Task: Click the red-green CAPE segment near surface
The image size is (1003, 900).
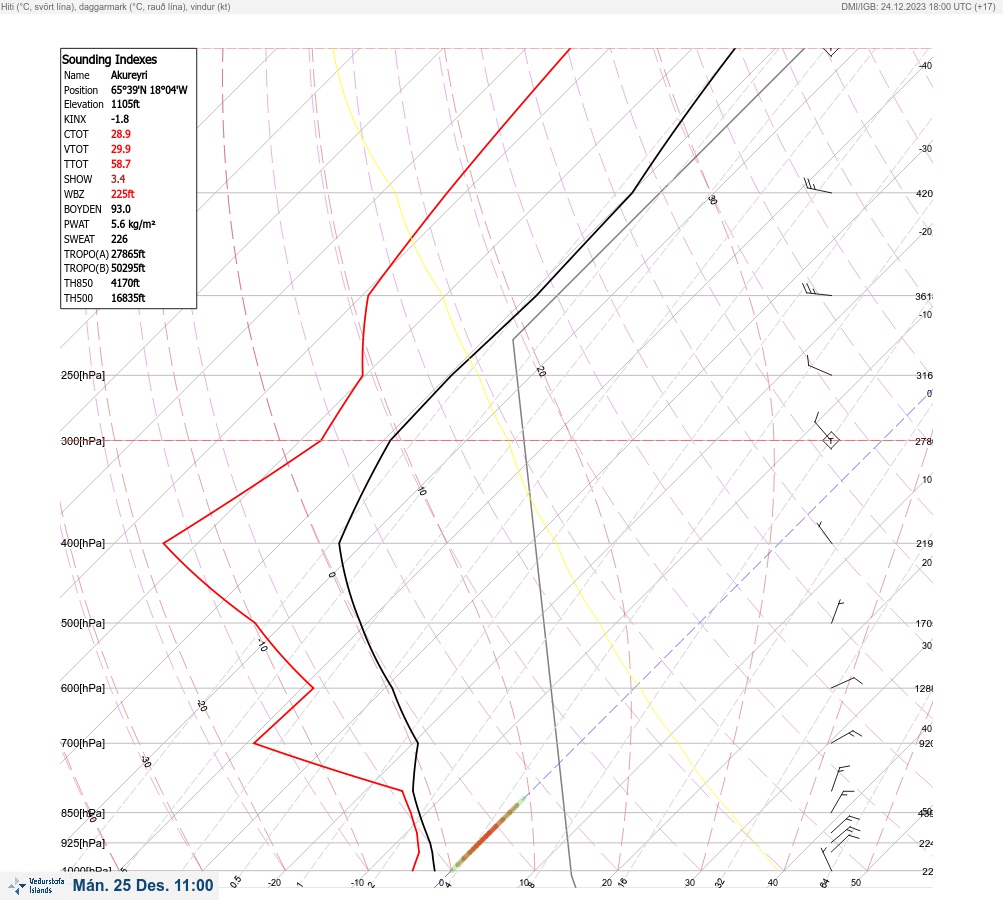Action: (x=489, y=833)
